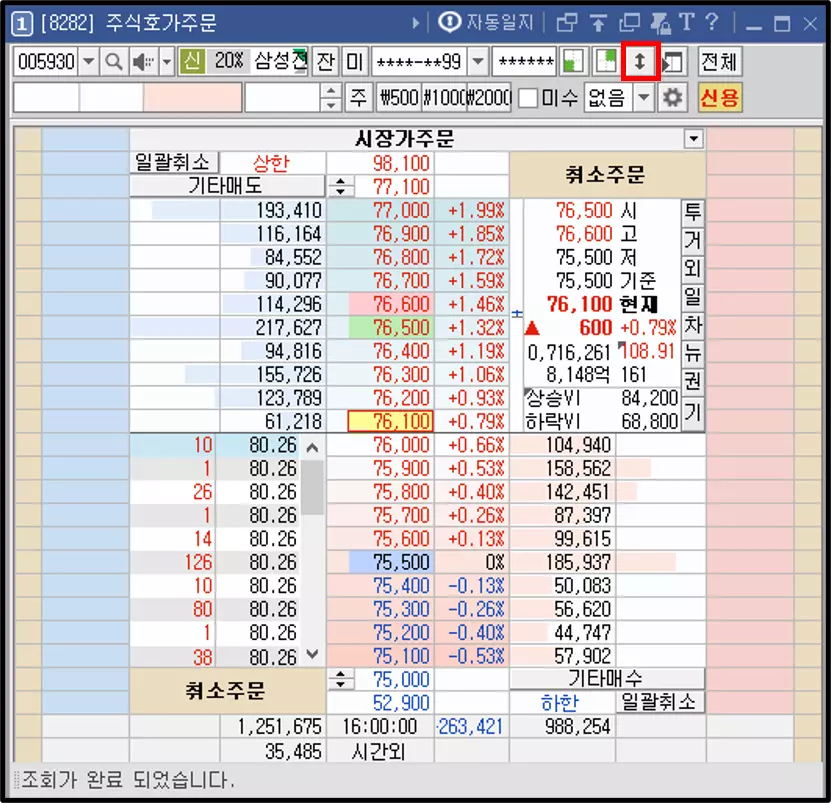The height and width of the screenshot is (803, 831).
Task: Click the title bar right-arrow expand icon
Action: tap(416, 23)
